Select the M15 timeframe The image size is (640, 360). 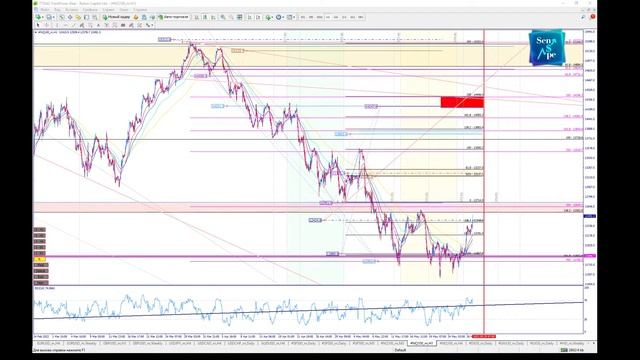pyautogui.click(x=320, y=17)
